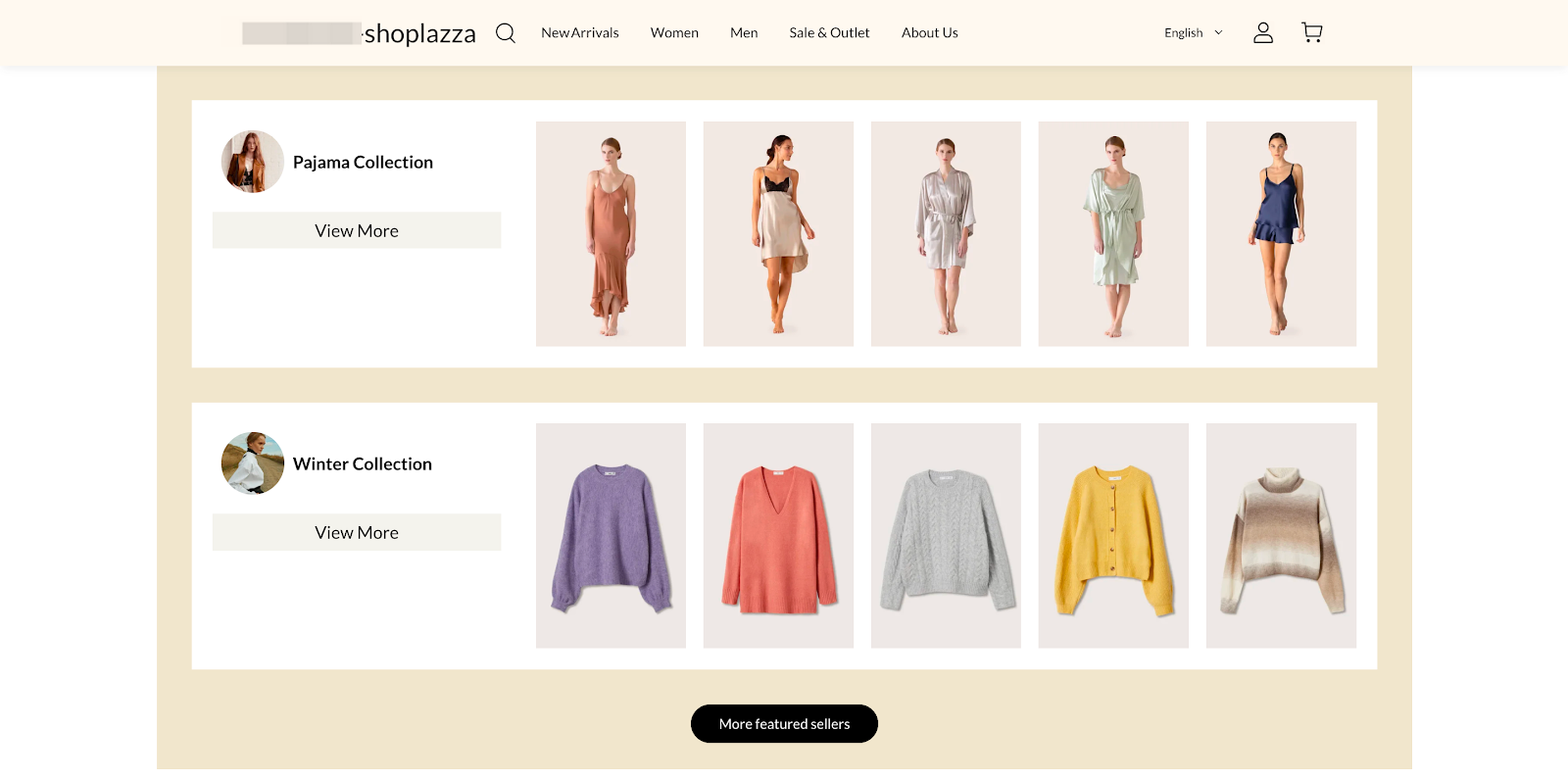This screenshot has width=1568, height=779.
Task: Open the New Arrivals menu
Action: pyautogui.click(x=579, y=33)
